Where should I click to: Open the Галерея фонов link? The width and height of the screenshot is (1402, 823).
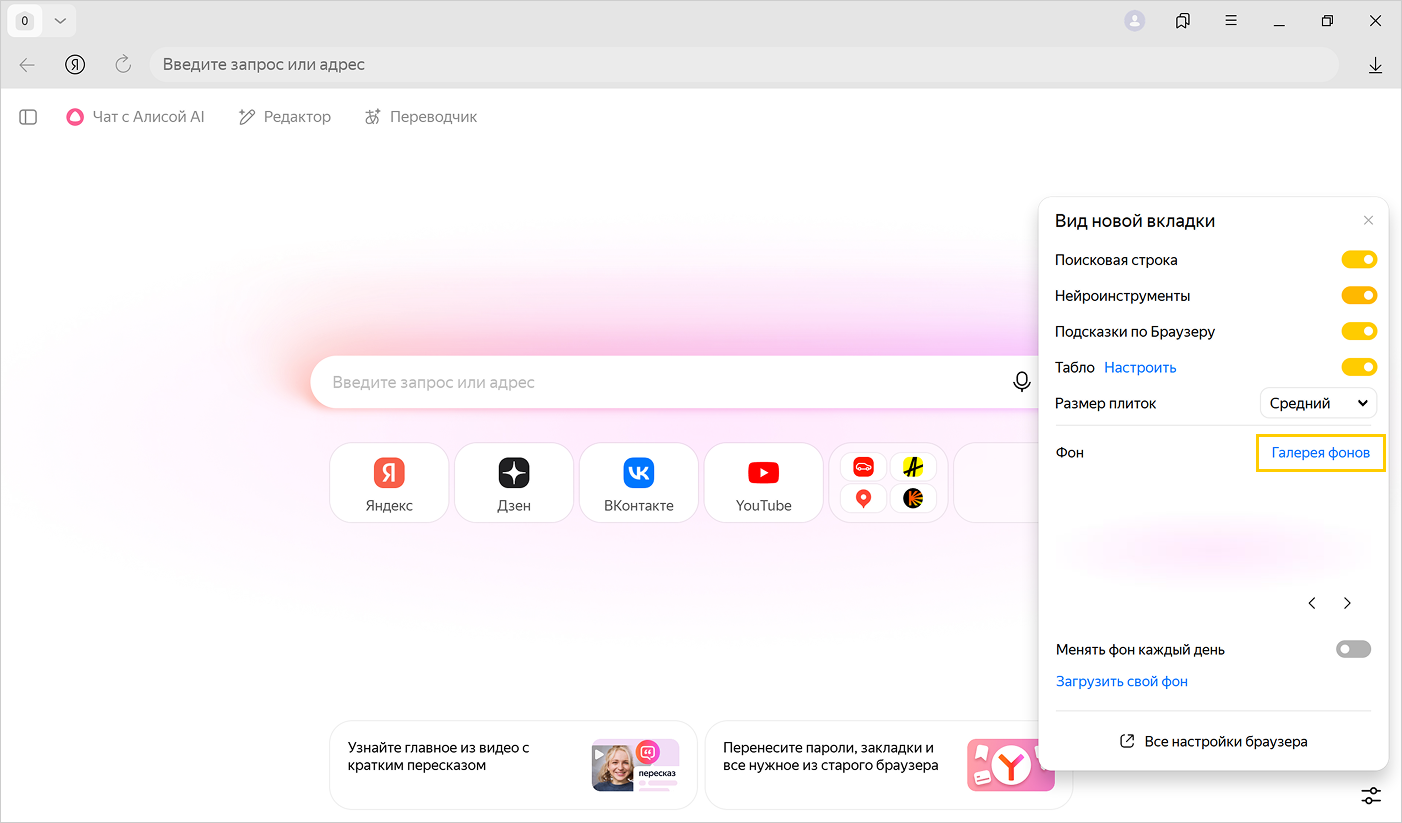point(1320,453)
